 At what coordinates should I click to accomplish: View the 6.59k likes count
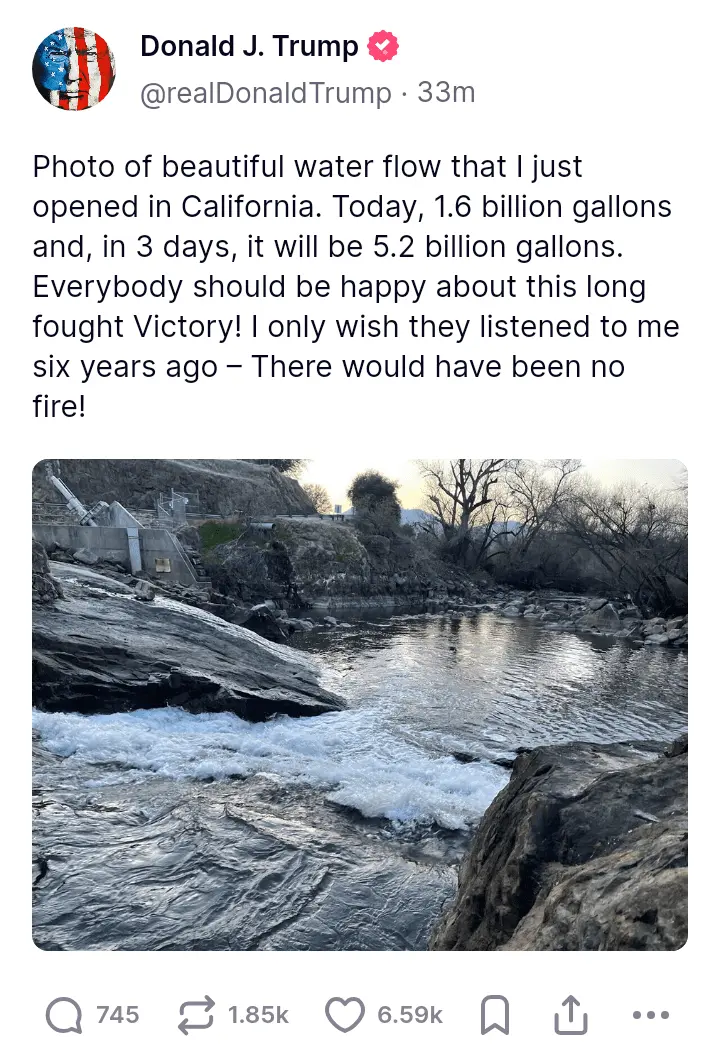(x=410, y=1015)
